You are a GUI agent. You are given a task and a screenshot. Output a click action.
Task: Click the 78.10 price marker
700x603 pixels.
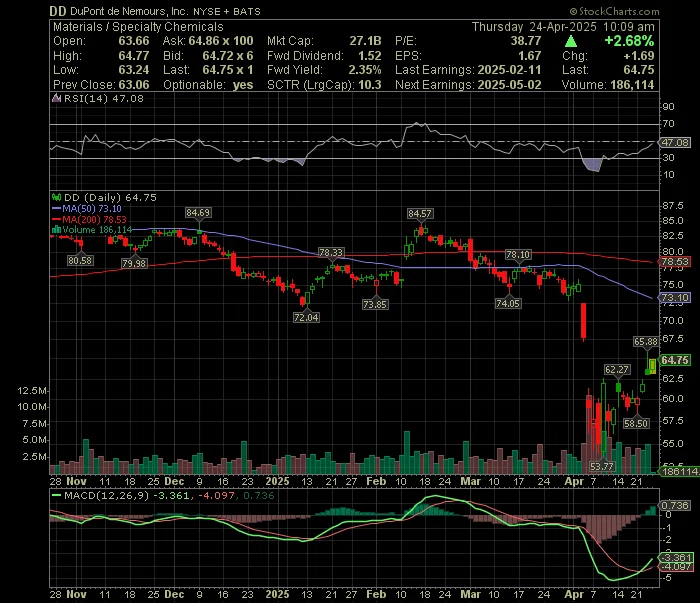pos(518,254)
